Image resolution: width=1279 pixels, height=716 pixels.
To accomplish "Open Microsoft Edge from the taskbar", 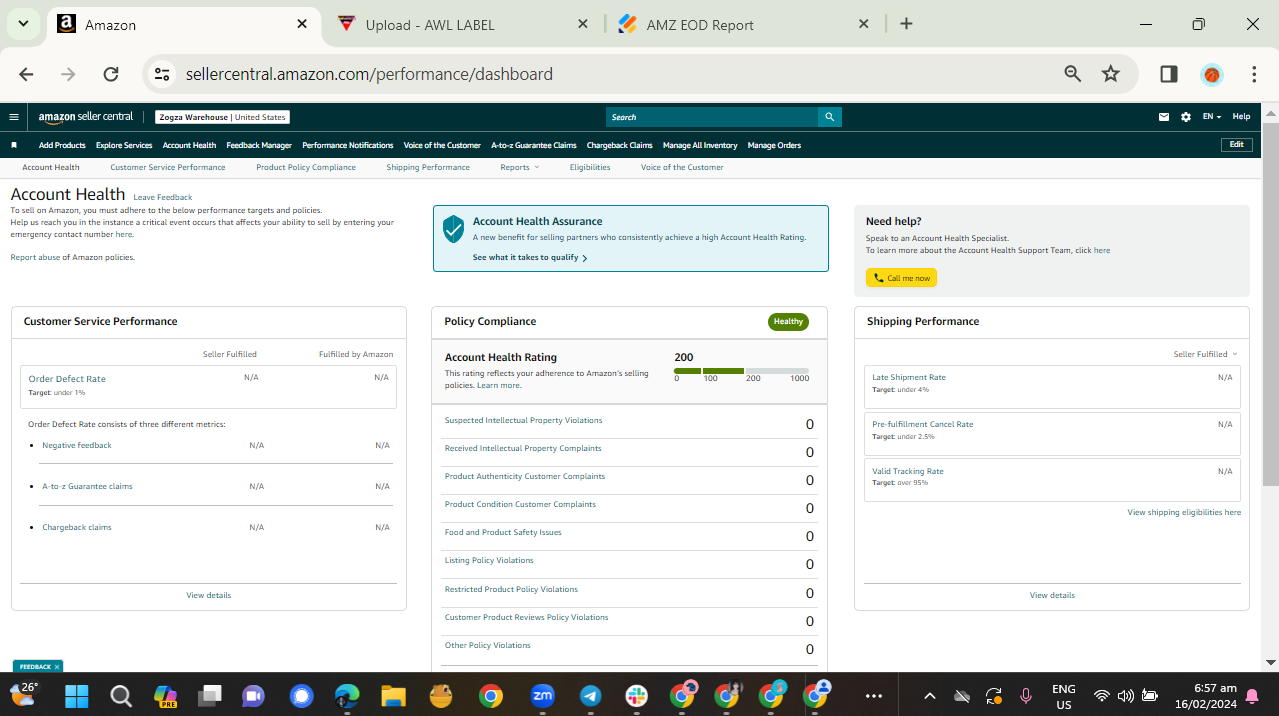I will pos(346,695).
